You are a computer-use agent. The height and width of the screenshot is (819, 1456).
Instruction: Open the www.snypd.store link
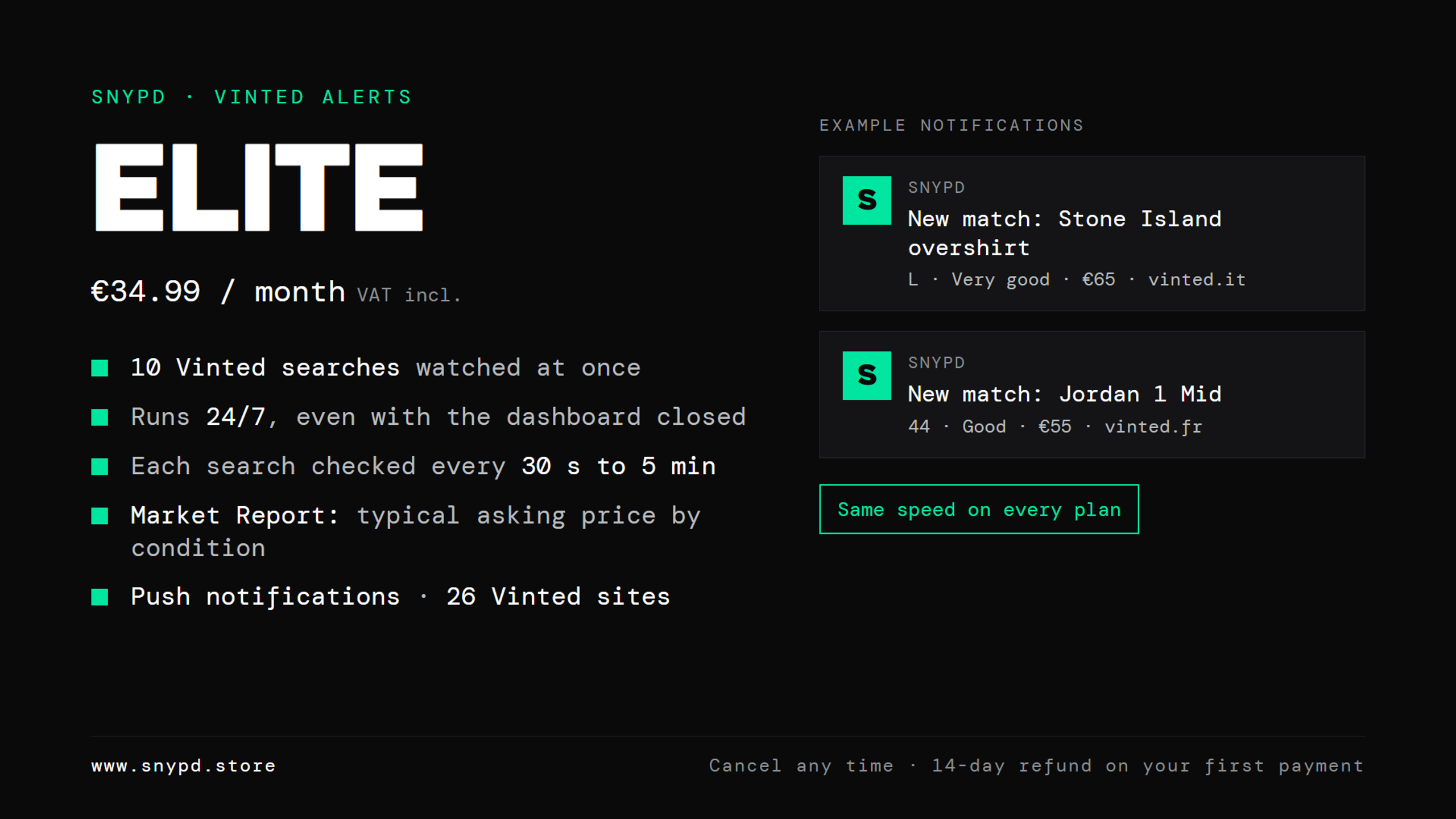pyautogui.click(x=183, y=766)
